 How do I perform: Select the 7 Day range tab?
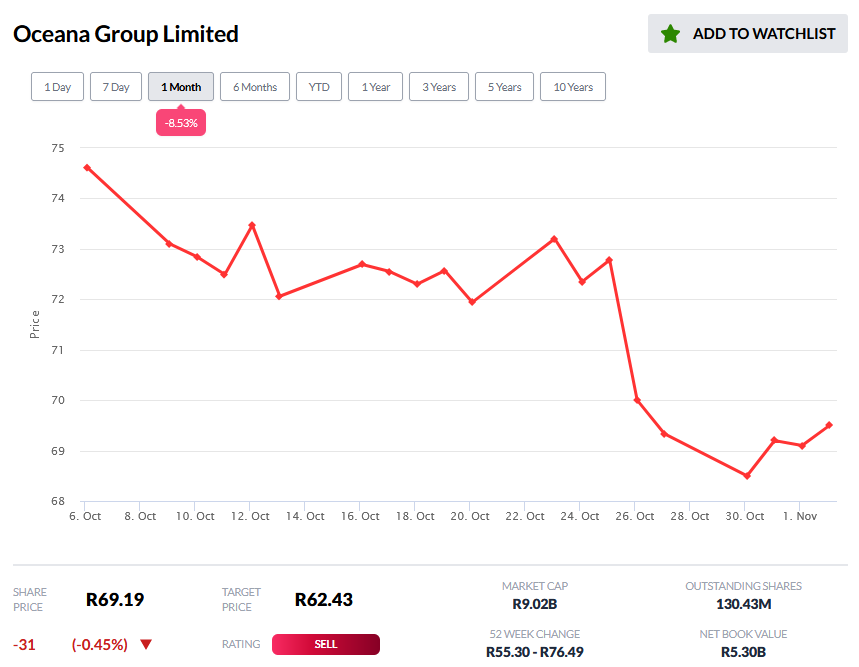point(116,87)
